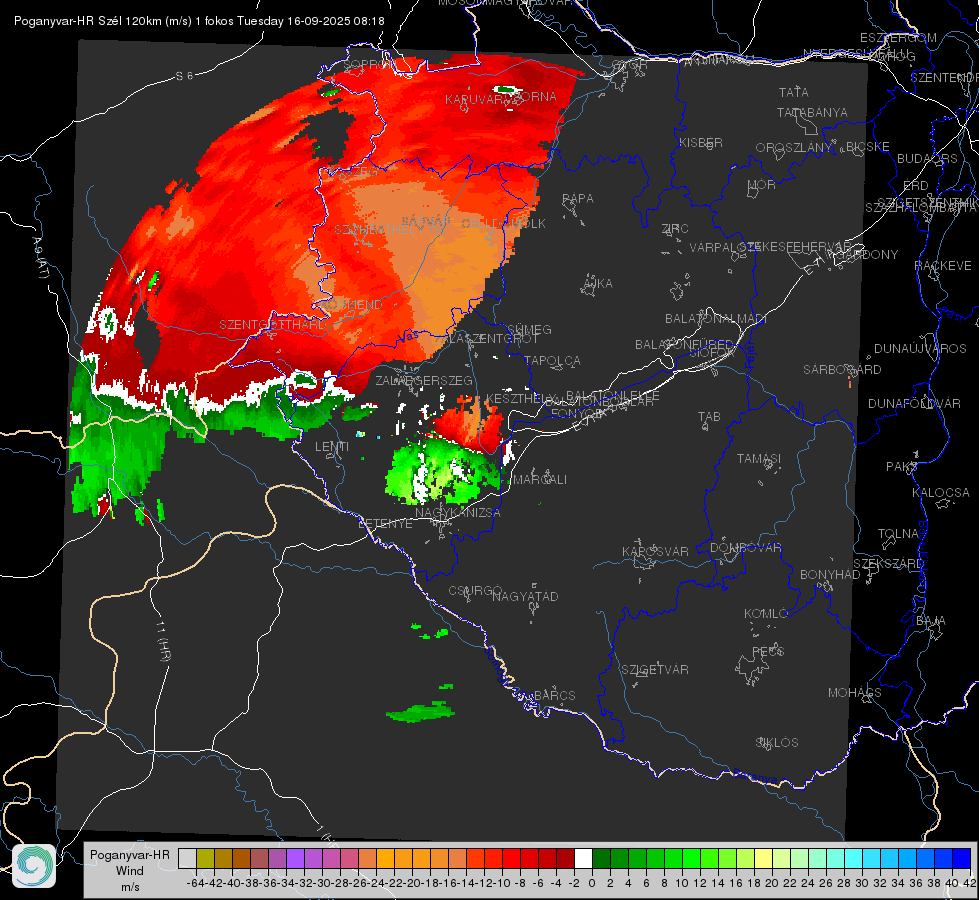Click the BICSKE city label
Screen dimensions: 979x900
[x=868, y=146]
